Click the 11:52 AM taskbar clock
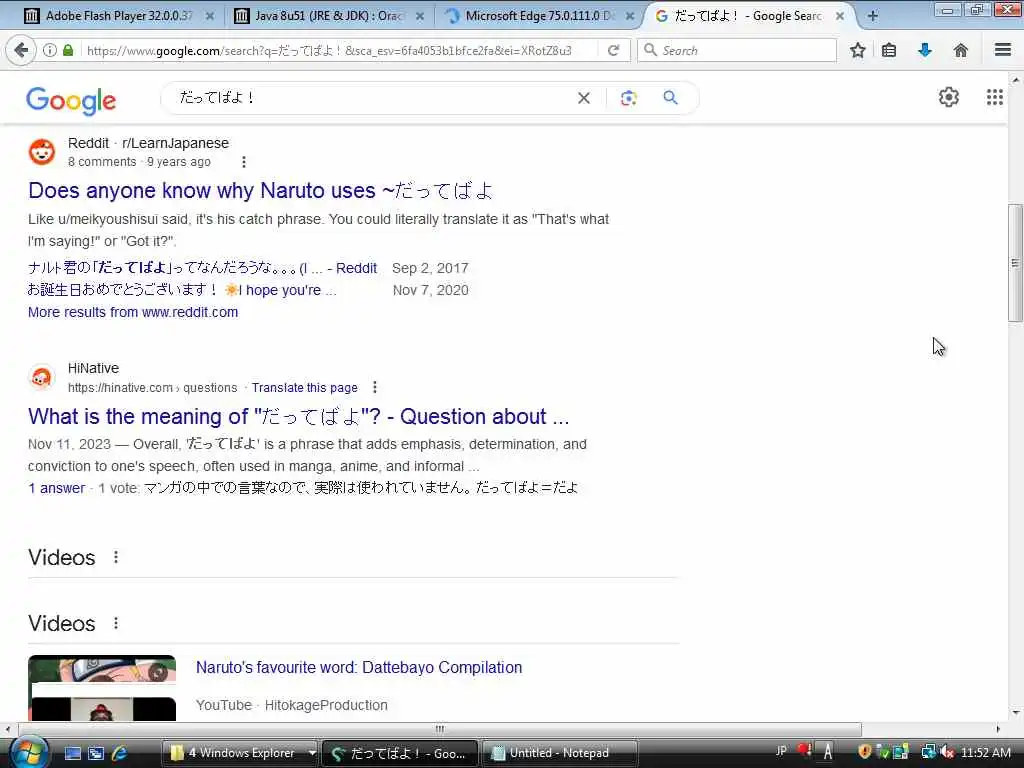1024x768 pixels. pos(985,753)
